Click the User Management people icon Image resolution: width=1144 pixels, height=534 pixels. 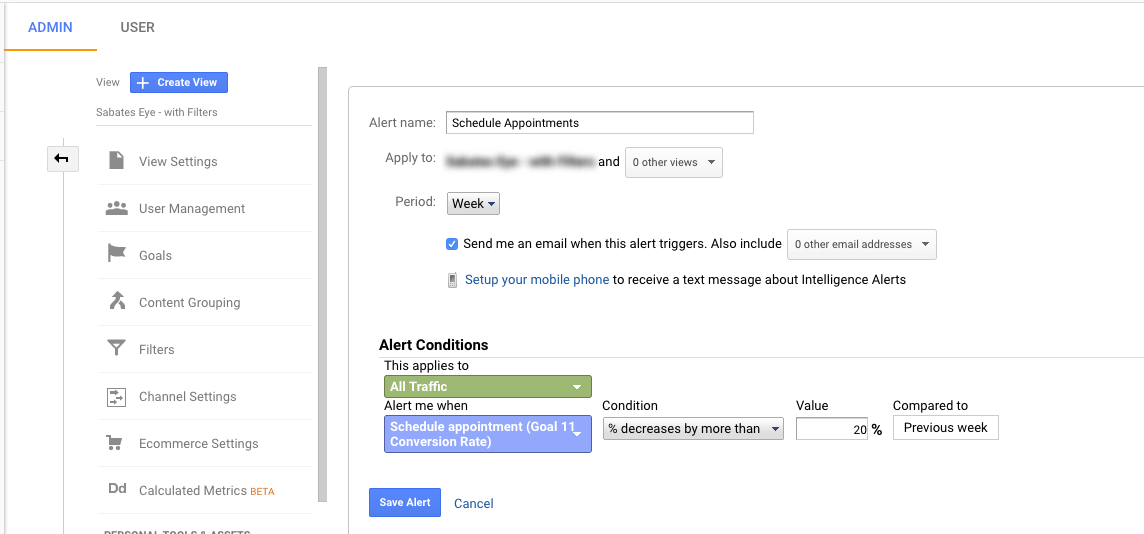pyautogui.click(x=117, y=208)
